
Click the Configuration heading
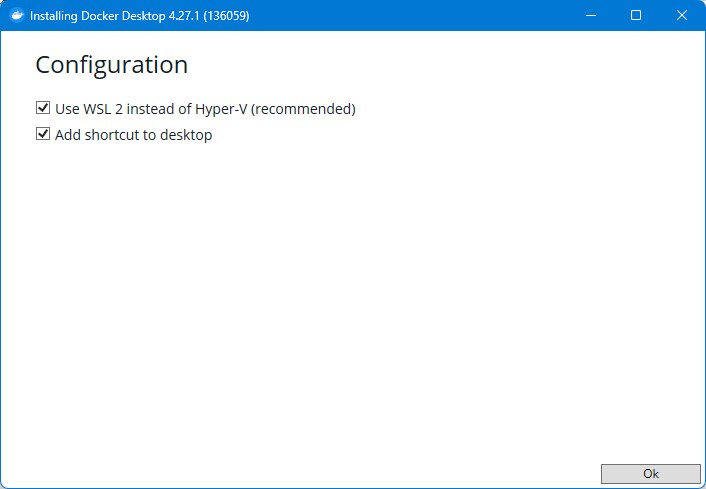click(111, 65)
